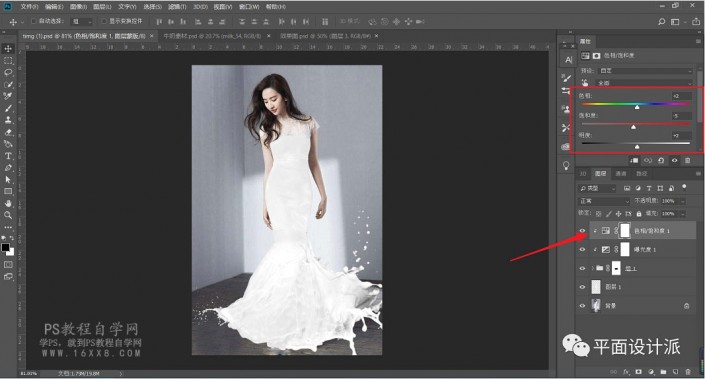Select the Brush tool

coord(8,108)
